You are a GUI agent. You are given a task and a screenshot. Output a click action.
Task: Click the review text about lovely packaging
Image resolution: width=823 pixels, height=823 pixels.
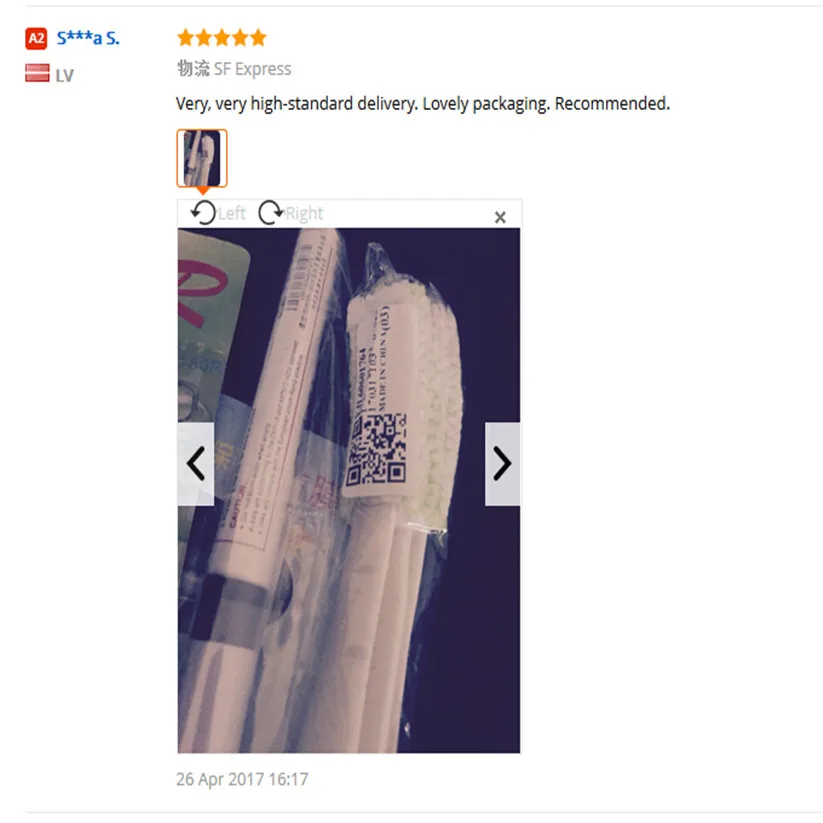click(x=423, y=103)
